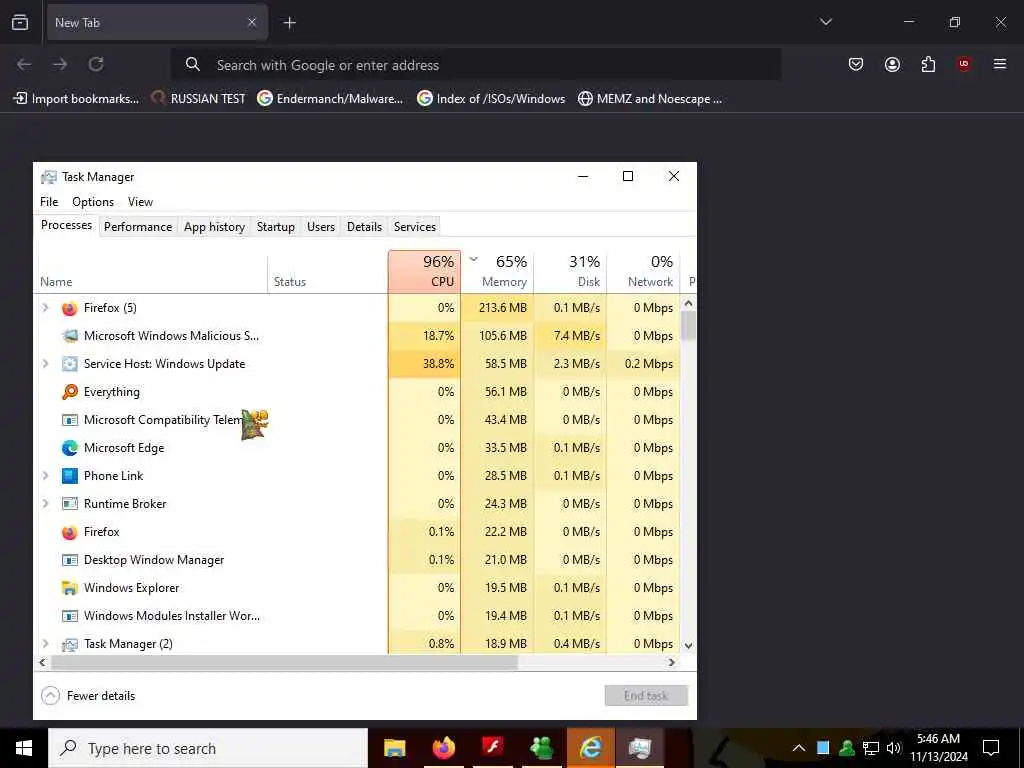Click the volume speaker tray icon
This screenshot has height=768, width=1024.
pos(893,748)
